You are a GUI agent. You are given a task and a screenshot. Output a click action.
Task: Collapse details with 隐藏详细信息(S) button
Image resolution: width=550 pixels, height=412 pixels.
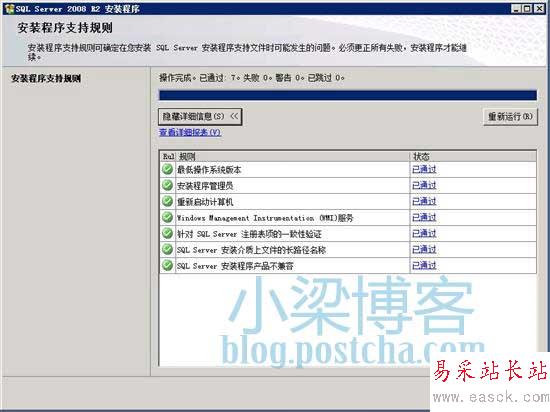[x=200, y=116]
